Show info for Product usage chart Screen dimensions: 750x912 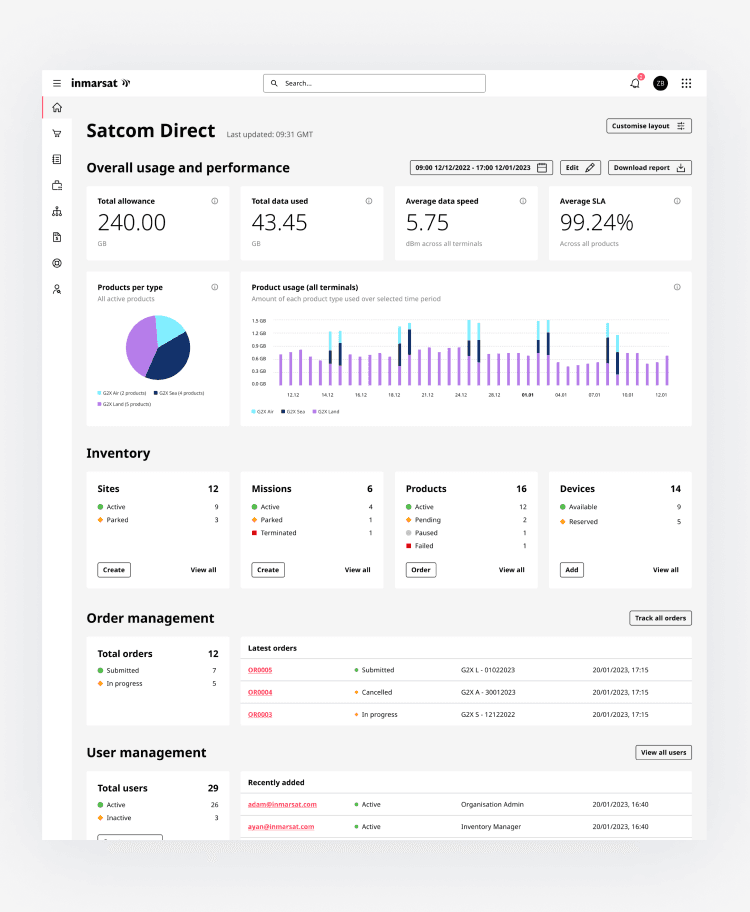(x=677, y=287)
